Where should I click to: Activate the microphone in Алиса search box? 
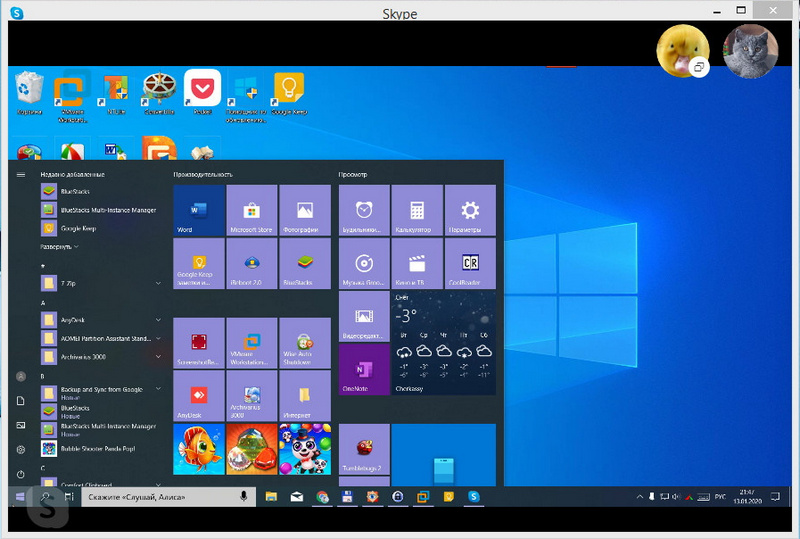[x=244, y=497]
